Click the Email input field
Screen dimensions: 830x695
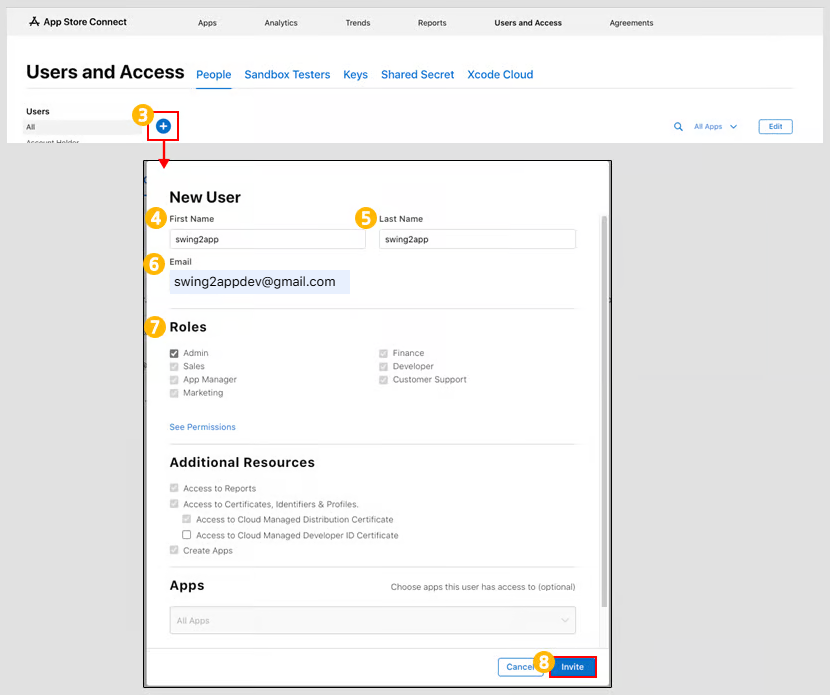259,282
